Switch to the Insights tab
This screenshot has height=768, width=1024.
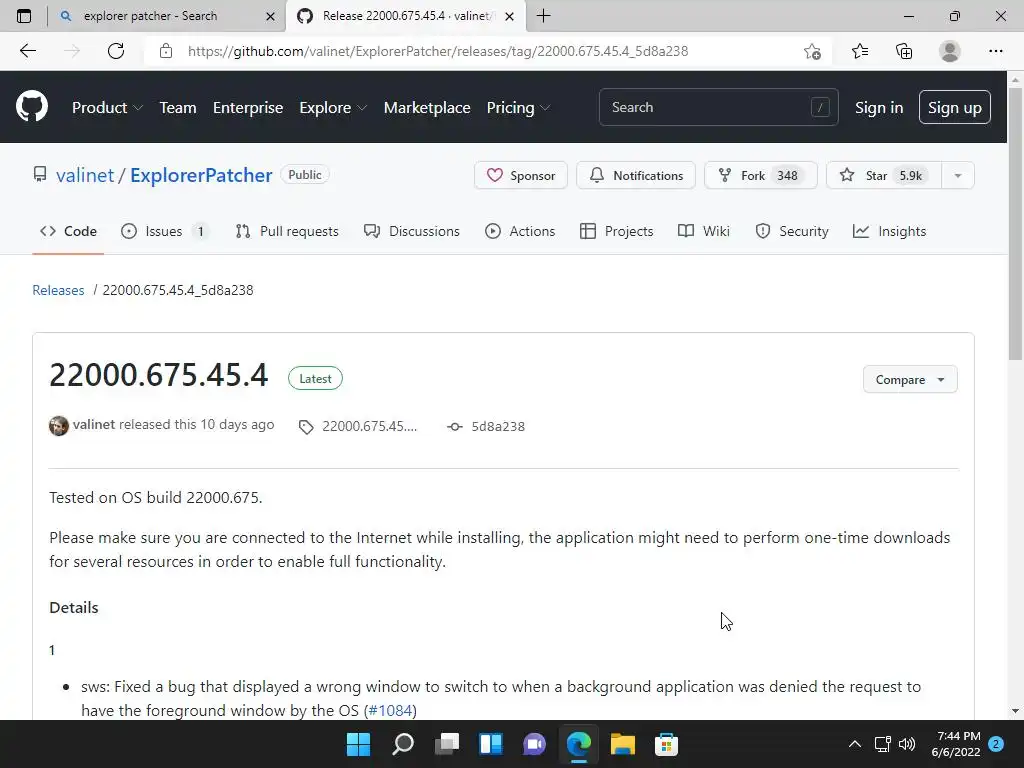click(x=889, y=231)
